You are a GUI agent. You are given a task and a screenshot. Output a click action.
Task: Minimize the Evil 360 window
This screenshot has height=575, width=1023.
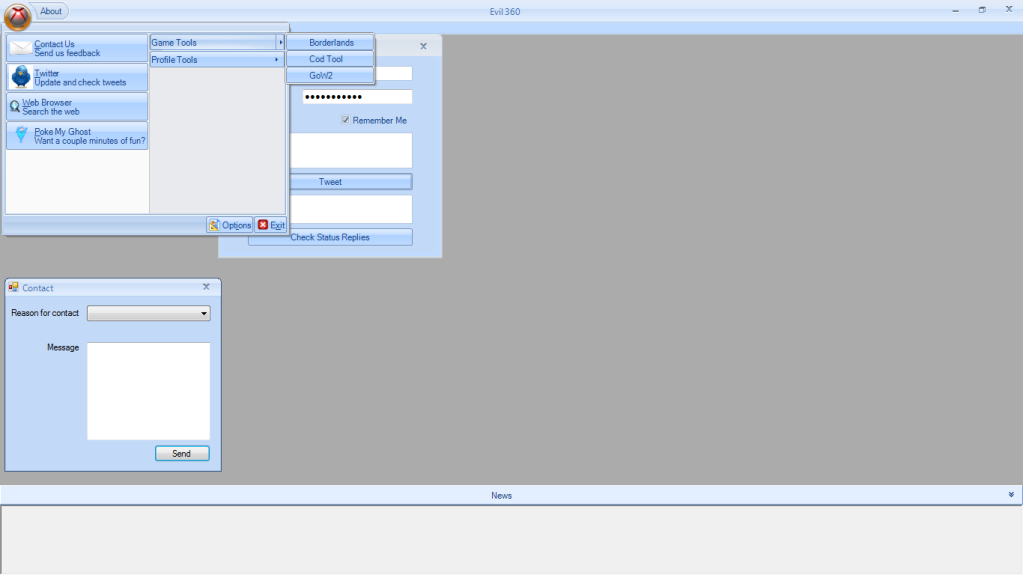[x=955, y=10]
